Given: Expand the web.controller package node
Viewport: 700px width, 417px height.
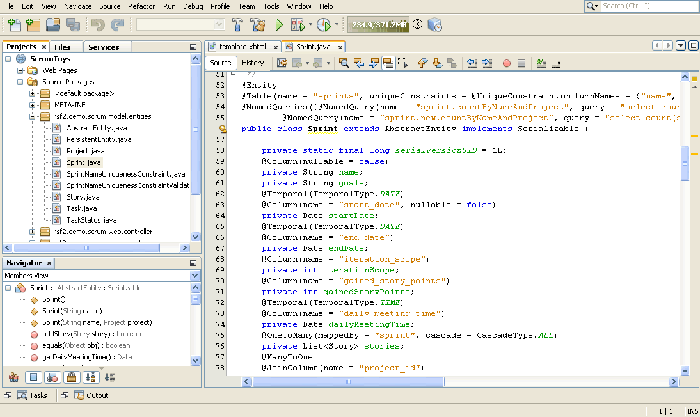Looking at the screenshot, I should coord(32,232).
